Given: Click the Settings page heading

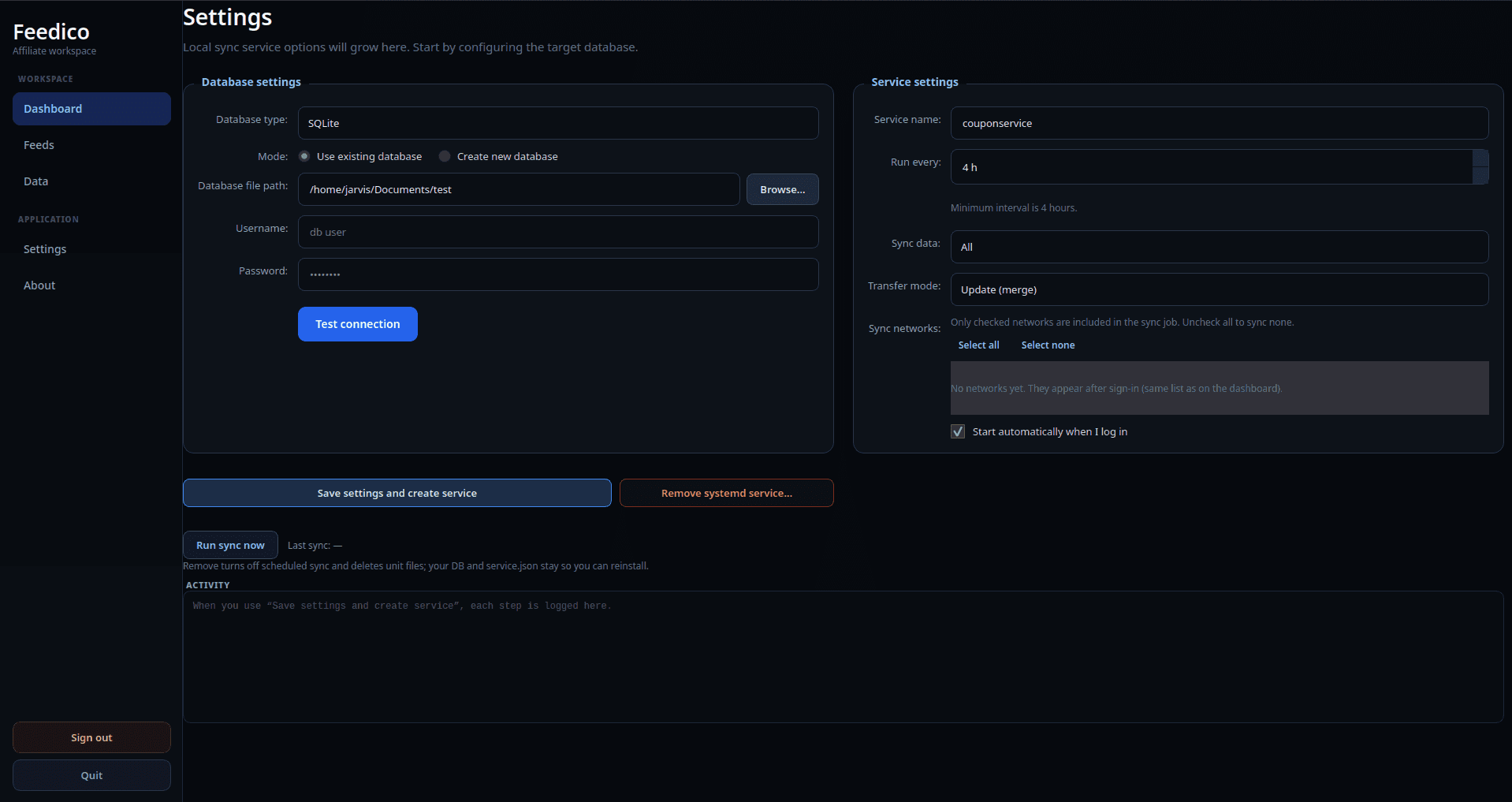Looking at the screenshot, I should coord(228,17).
